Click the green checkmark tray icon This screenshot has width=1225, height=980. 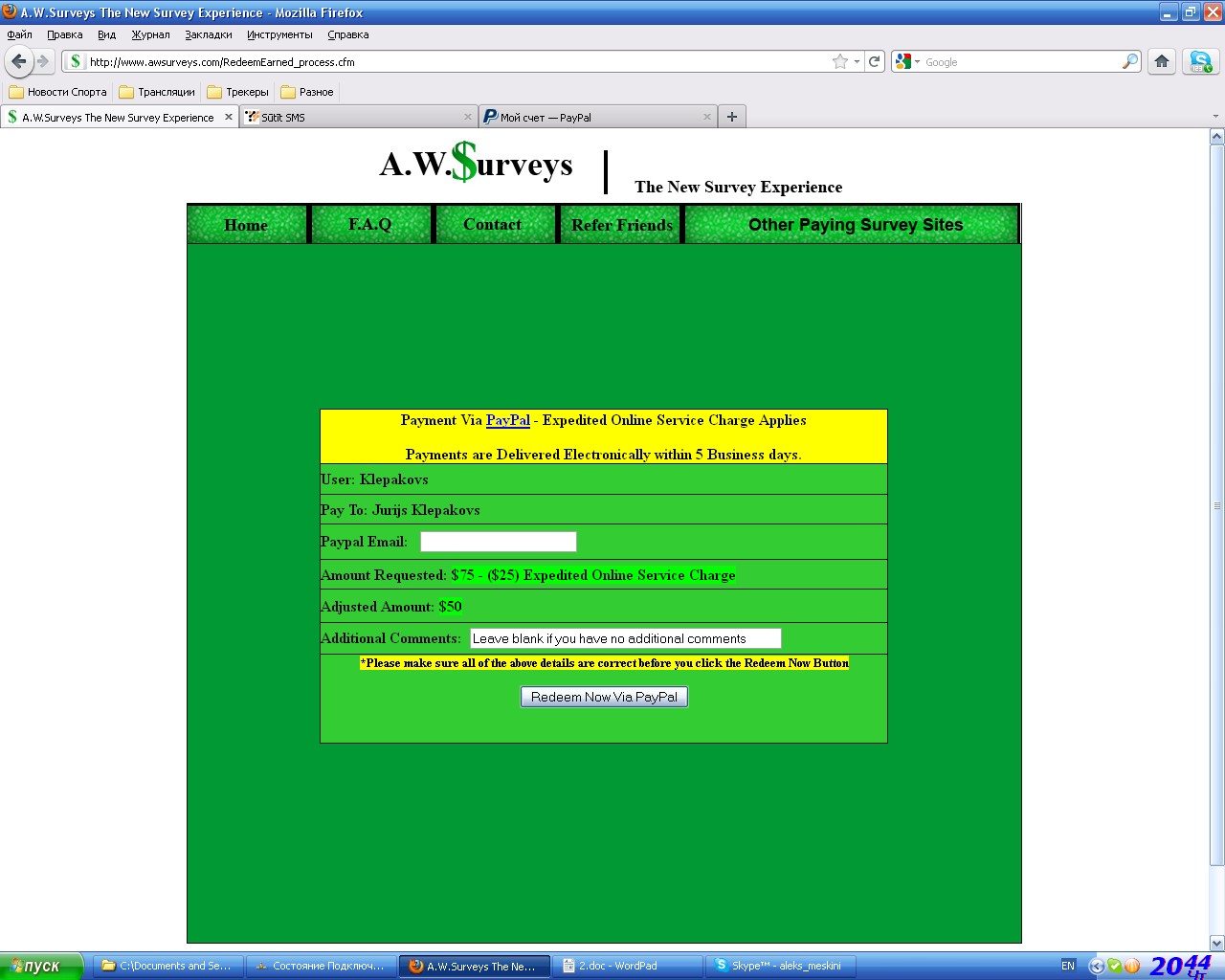pos(1114,966)
